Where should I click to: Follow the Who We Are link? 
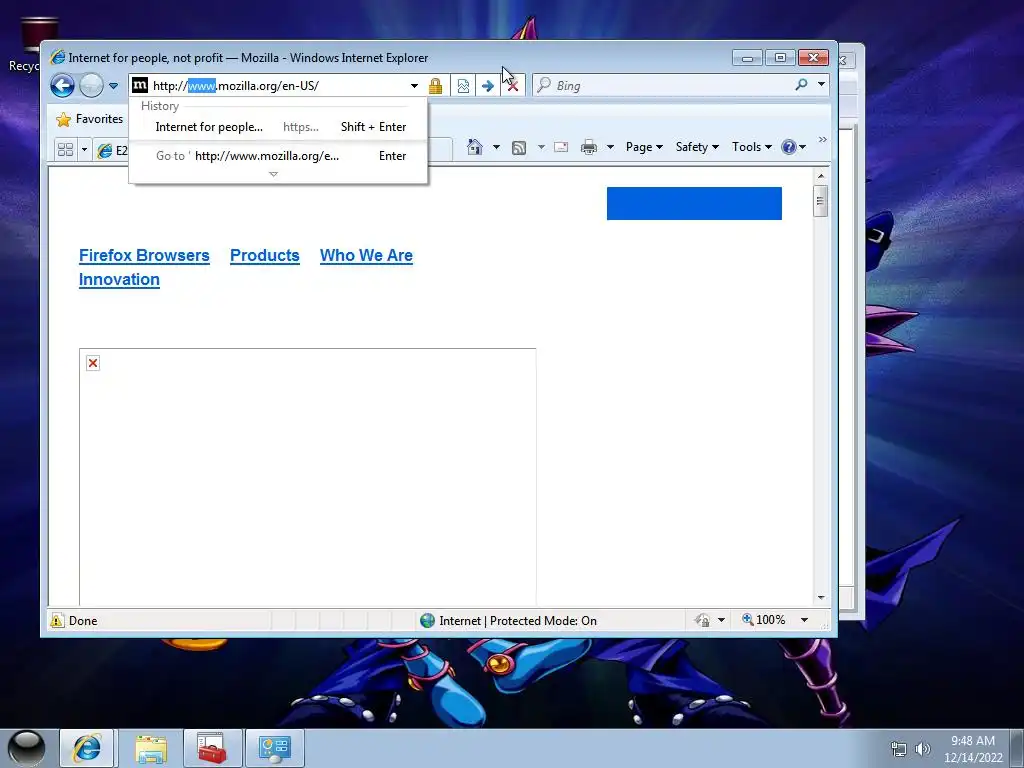pyautogui.click(x=366, y=255)
